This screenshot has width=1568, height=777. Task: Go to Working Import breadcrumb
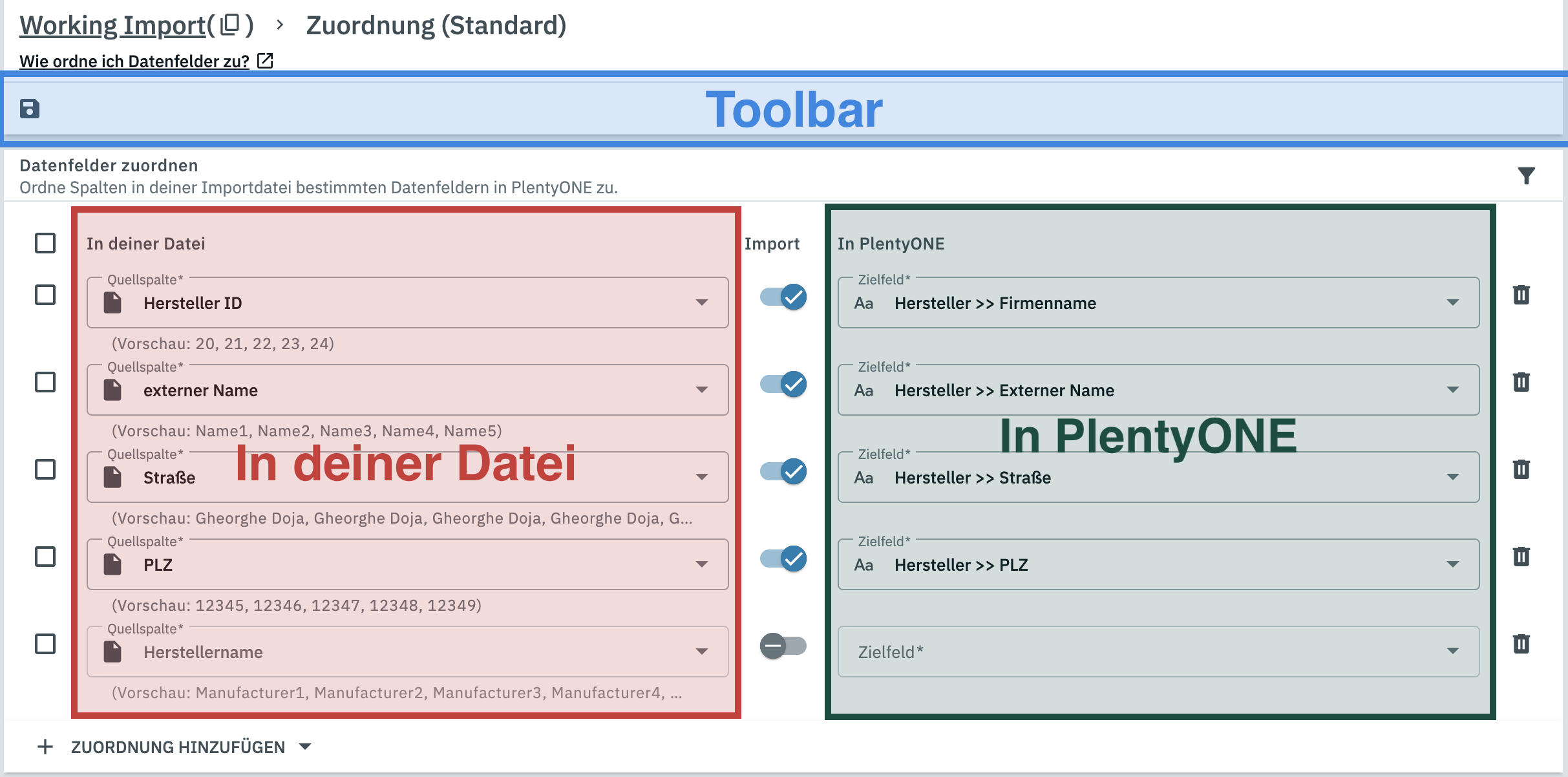pyautogui.click(x=112, y=25)
